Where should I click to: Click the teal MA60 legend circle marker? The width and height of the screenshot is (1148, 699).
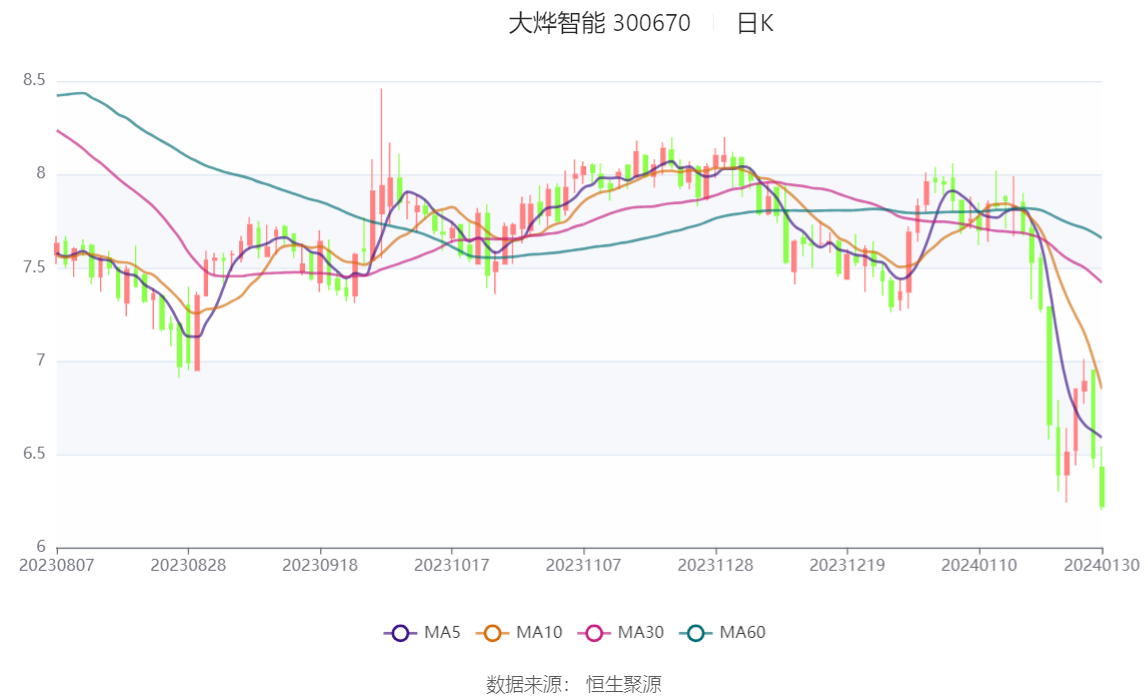(696, 633)
